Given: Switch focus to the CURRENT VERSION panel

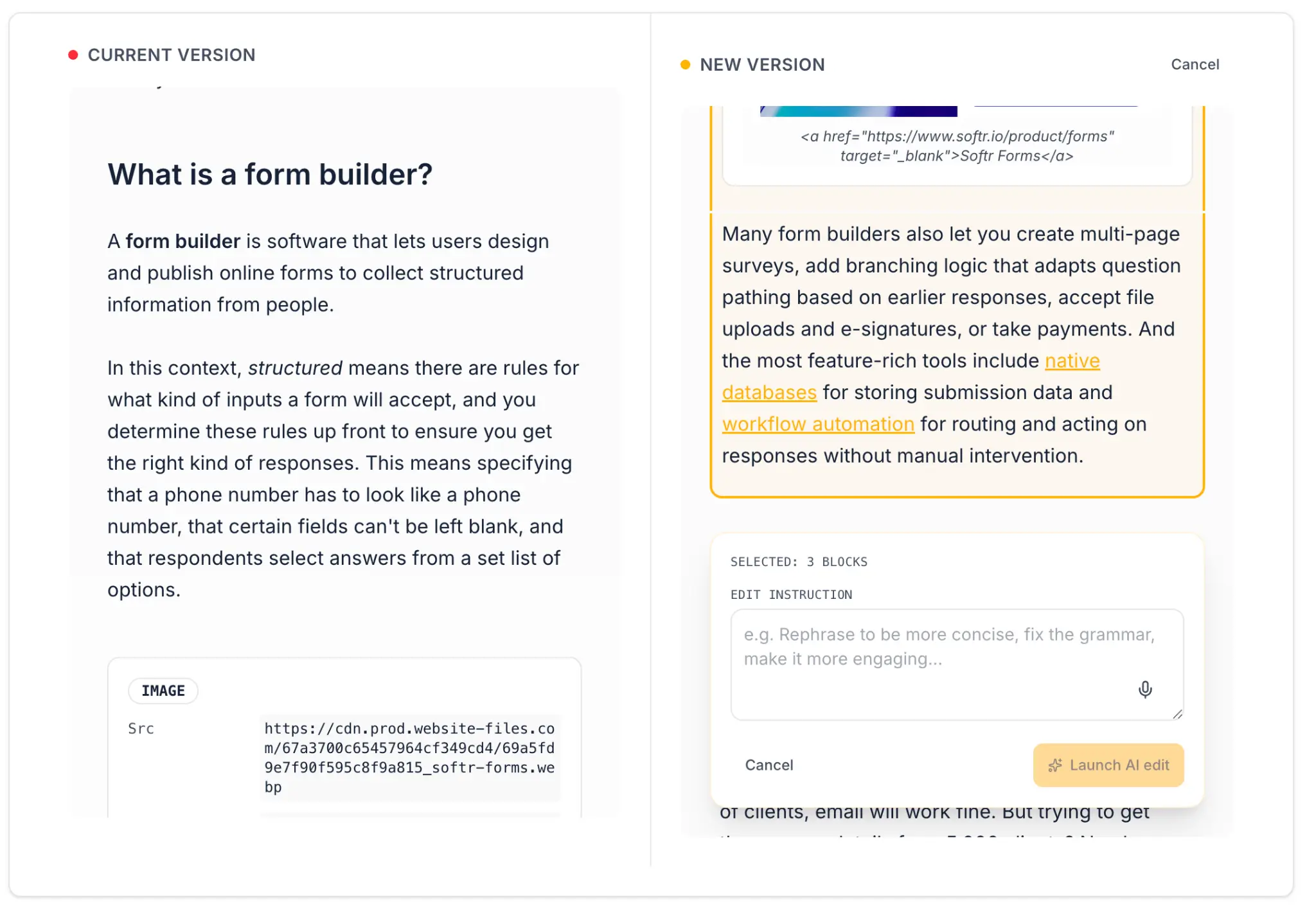Looking at the screenshot, I should click(x=172, y=54).
